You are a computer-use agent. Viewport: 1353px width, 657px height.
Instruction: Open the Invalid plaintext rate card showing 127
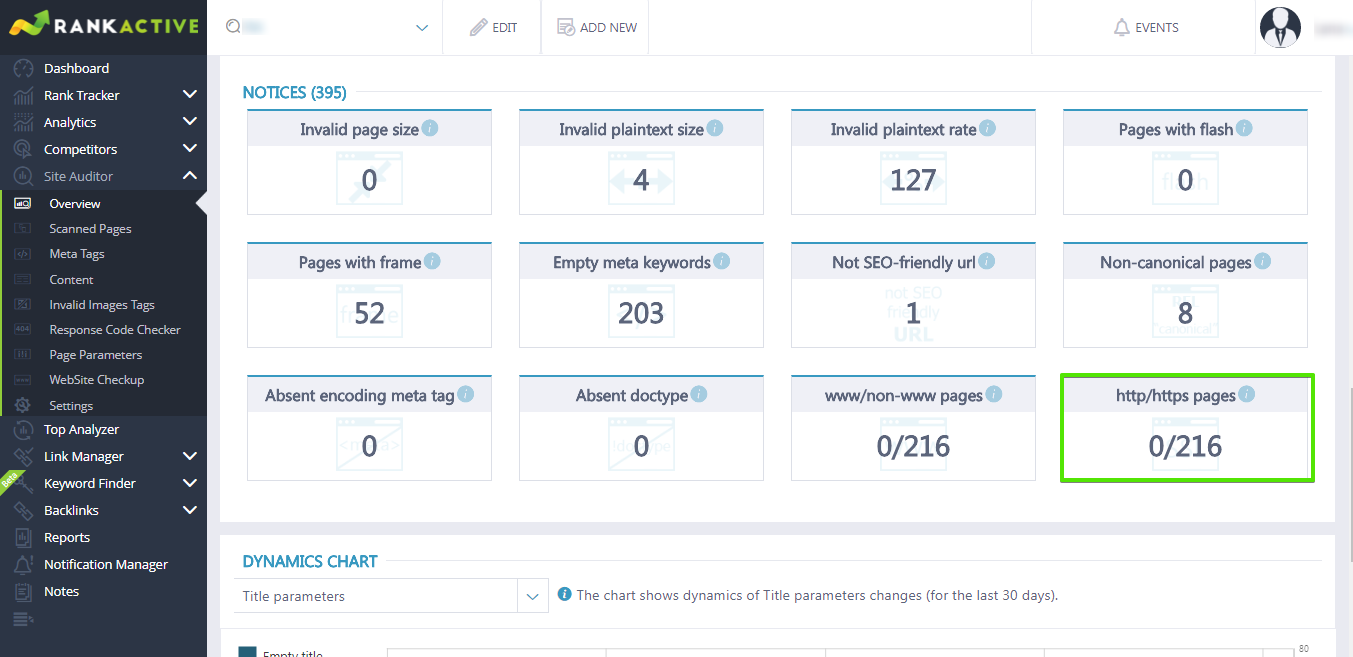(913, 162)
